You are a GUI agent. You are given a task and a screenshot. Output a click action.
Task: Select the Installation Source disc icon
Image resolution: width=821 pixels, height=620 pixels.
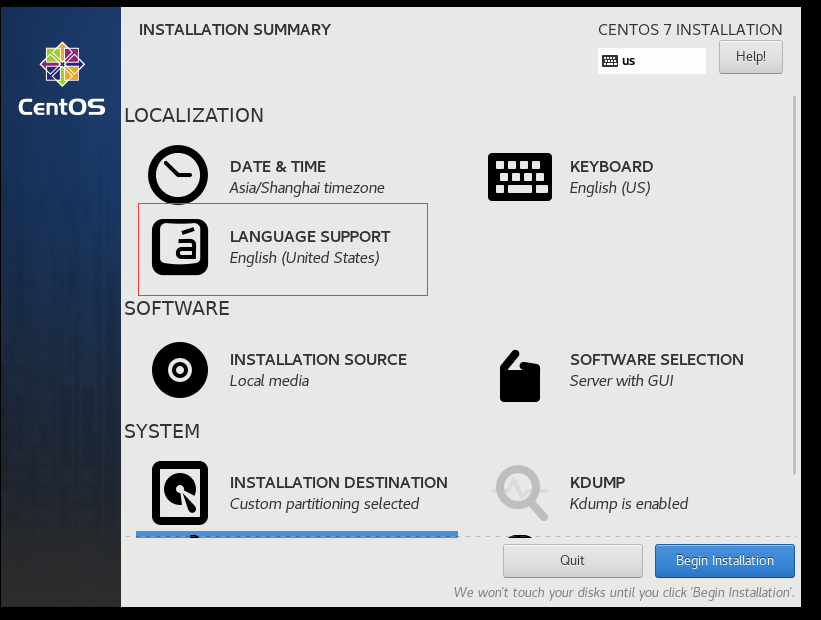pos(180,370)
